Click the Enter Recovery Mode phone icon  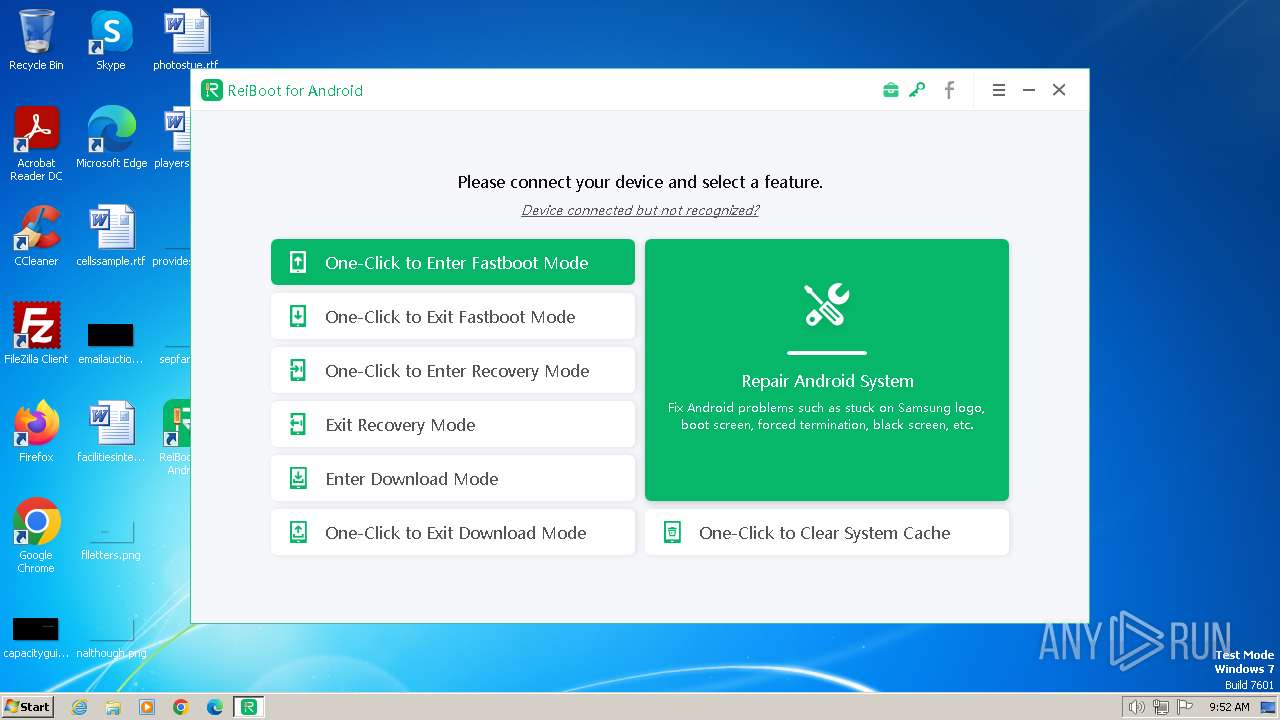point(298,370)
